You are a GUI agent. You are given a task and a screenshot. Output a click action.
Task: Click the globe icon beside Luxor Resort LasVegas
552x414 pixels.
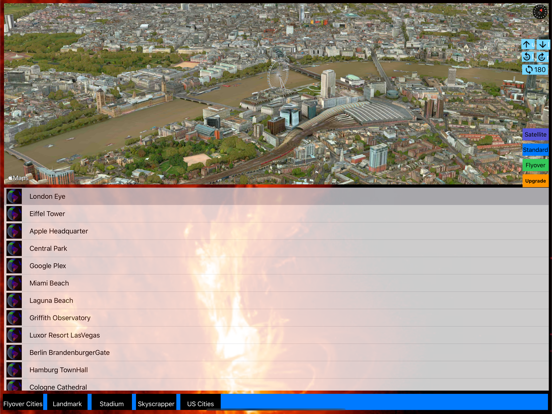pos(14,335)
